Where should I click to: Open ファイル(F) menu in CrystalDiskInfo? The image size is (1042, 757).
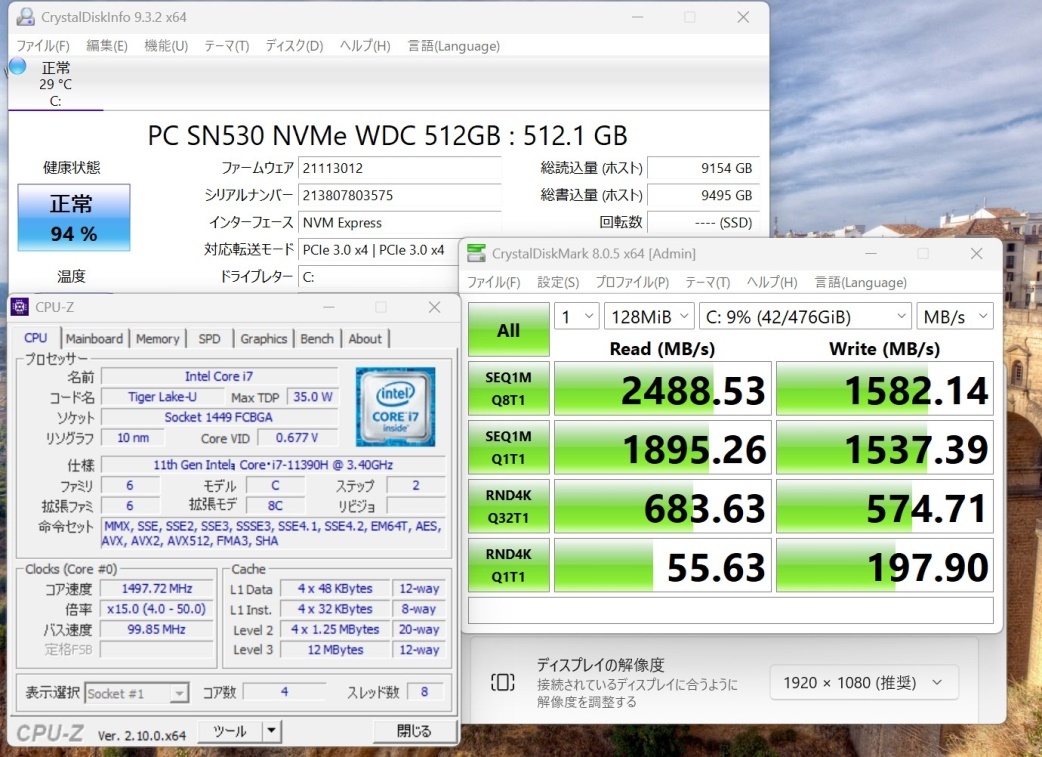(43, 46)
